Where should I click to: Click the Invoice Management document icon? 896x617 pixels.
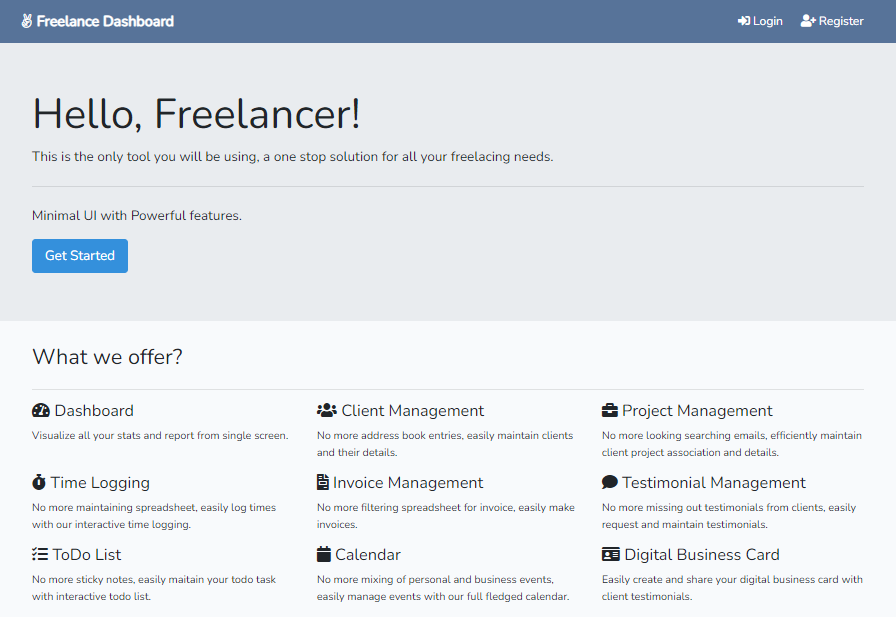click(x=323, y=483)
